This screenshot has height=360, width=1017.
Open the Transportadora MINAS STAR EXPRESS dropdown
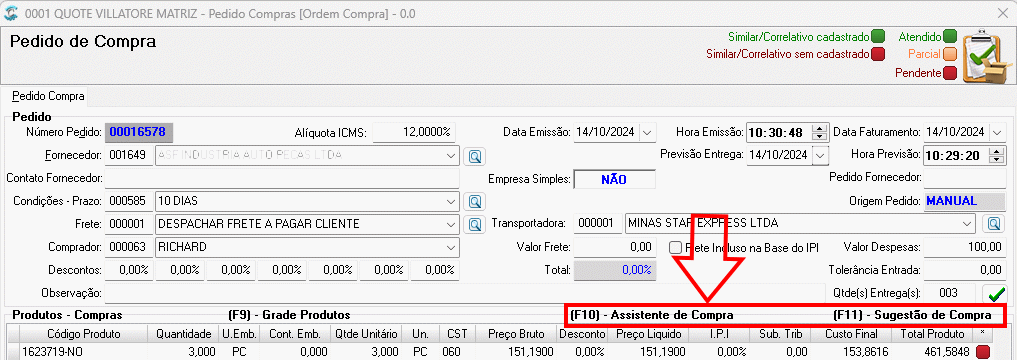[x=968, y=224]
